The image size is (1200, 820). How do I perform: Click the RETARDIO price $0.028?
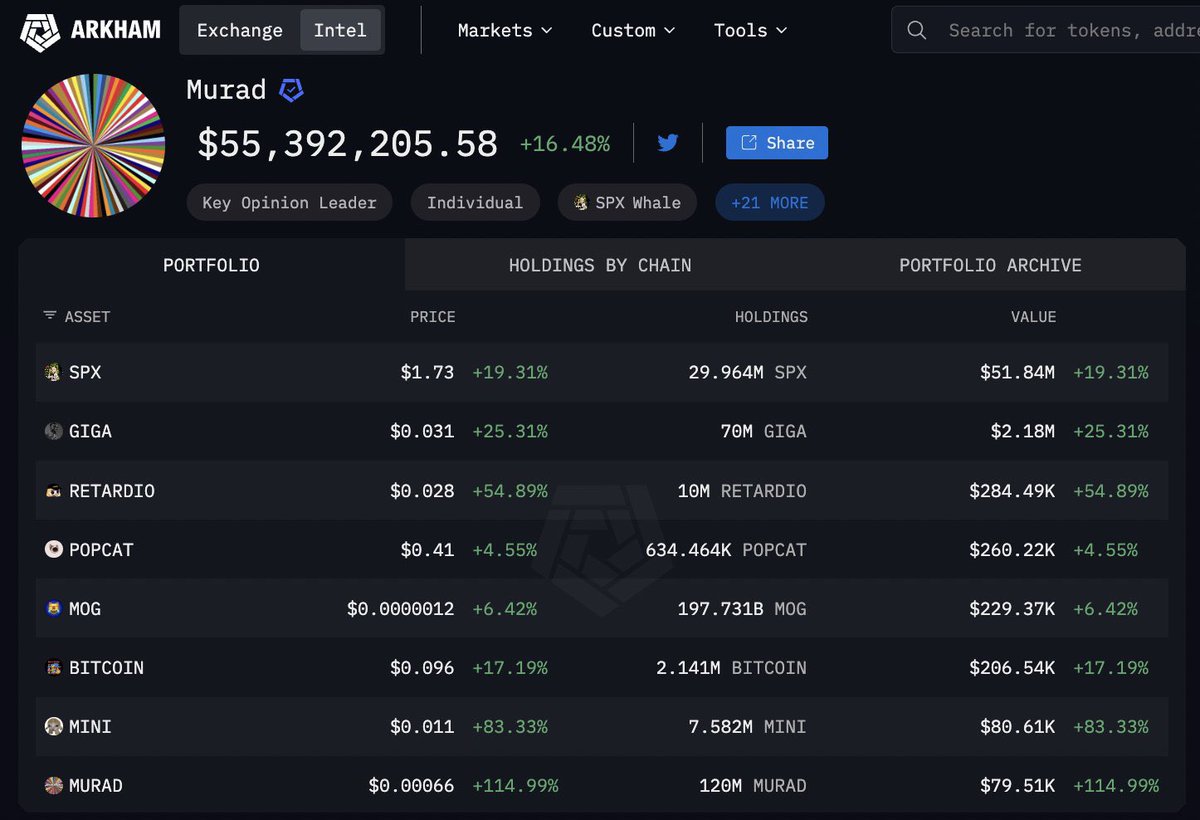click(x=422, y=491)
